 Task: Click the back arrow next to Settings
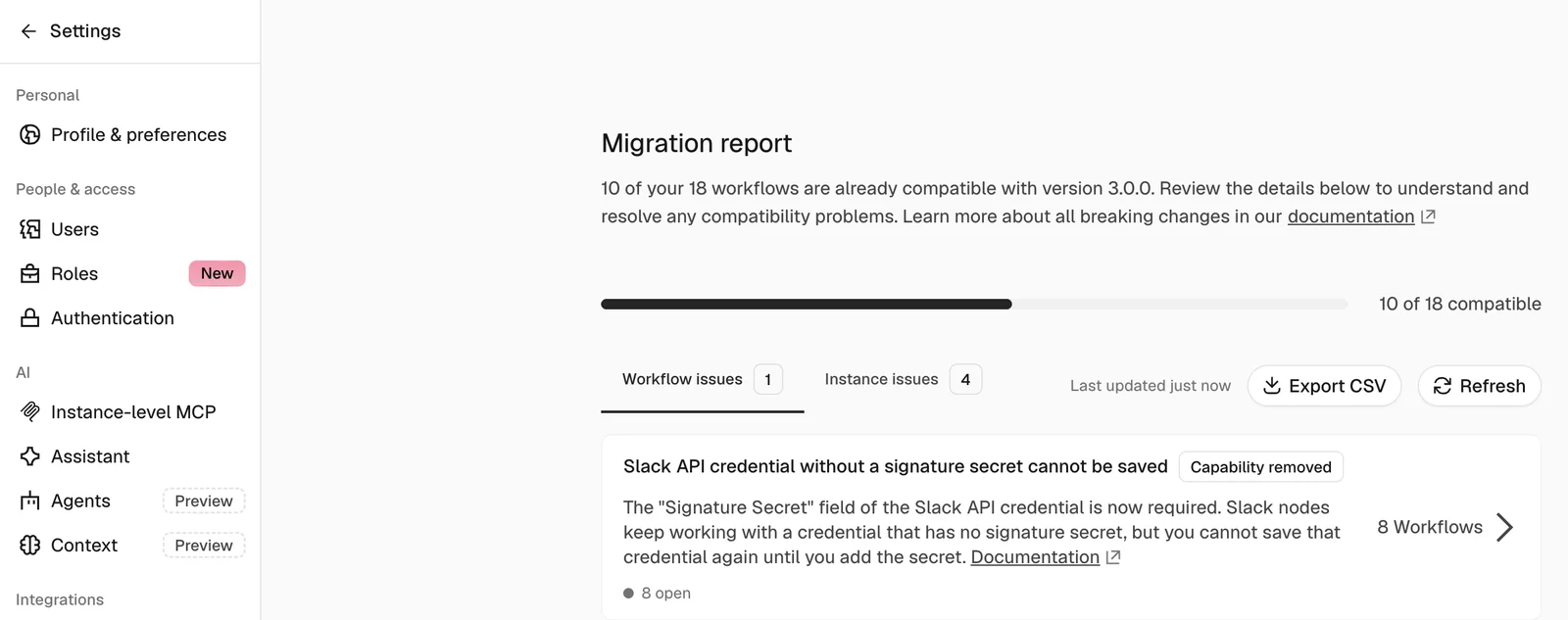pyautogui.click(x=28, y=31)
